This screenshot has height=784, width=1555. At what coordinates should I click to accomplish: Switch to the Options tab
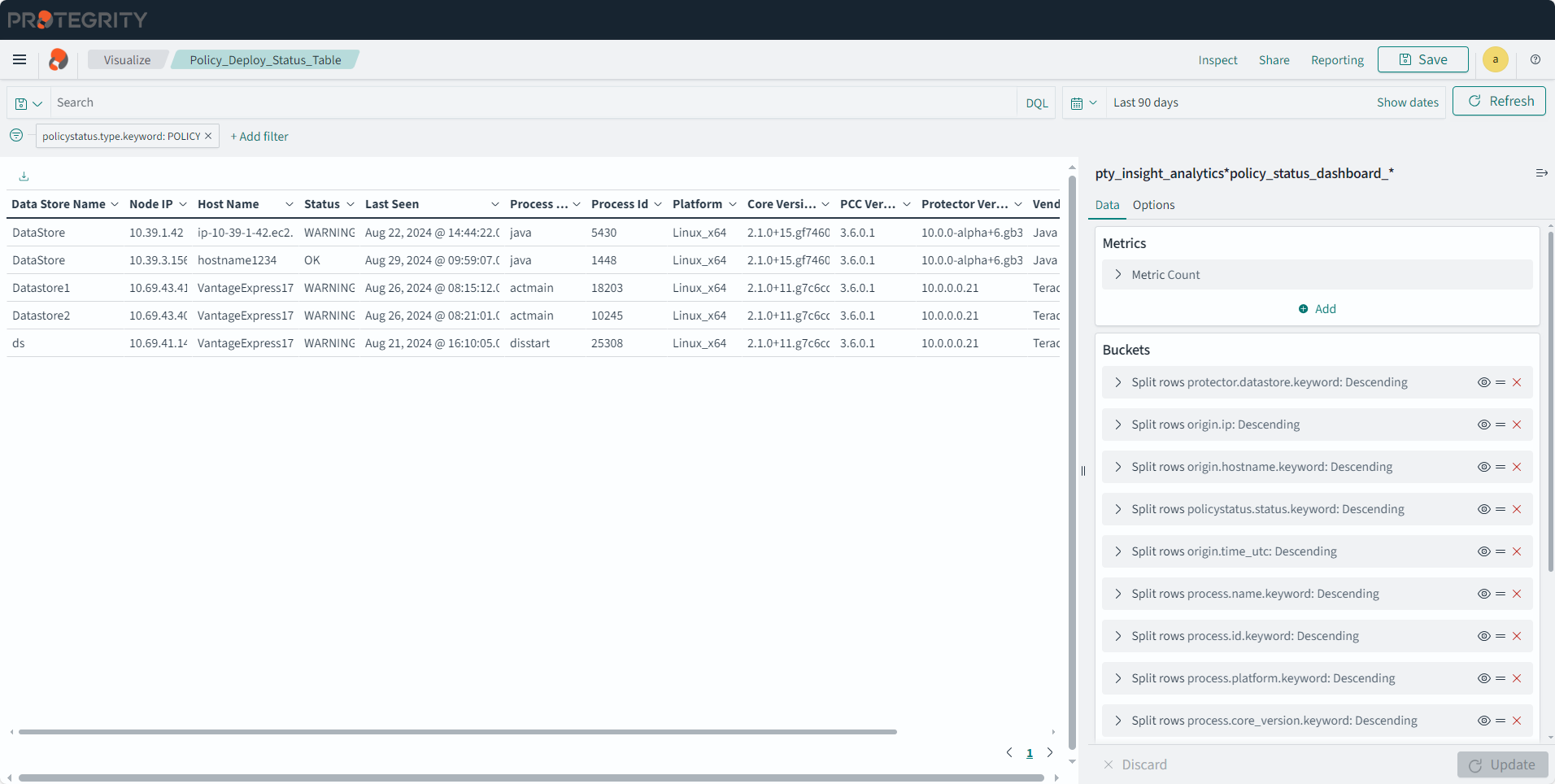tap(1153, 205)
